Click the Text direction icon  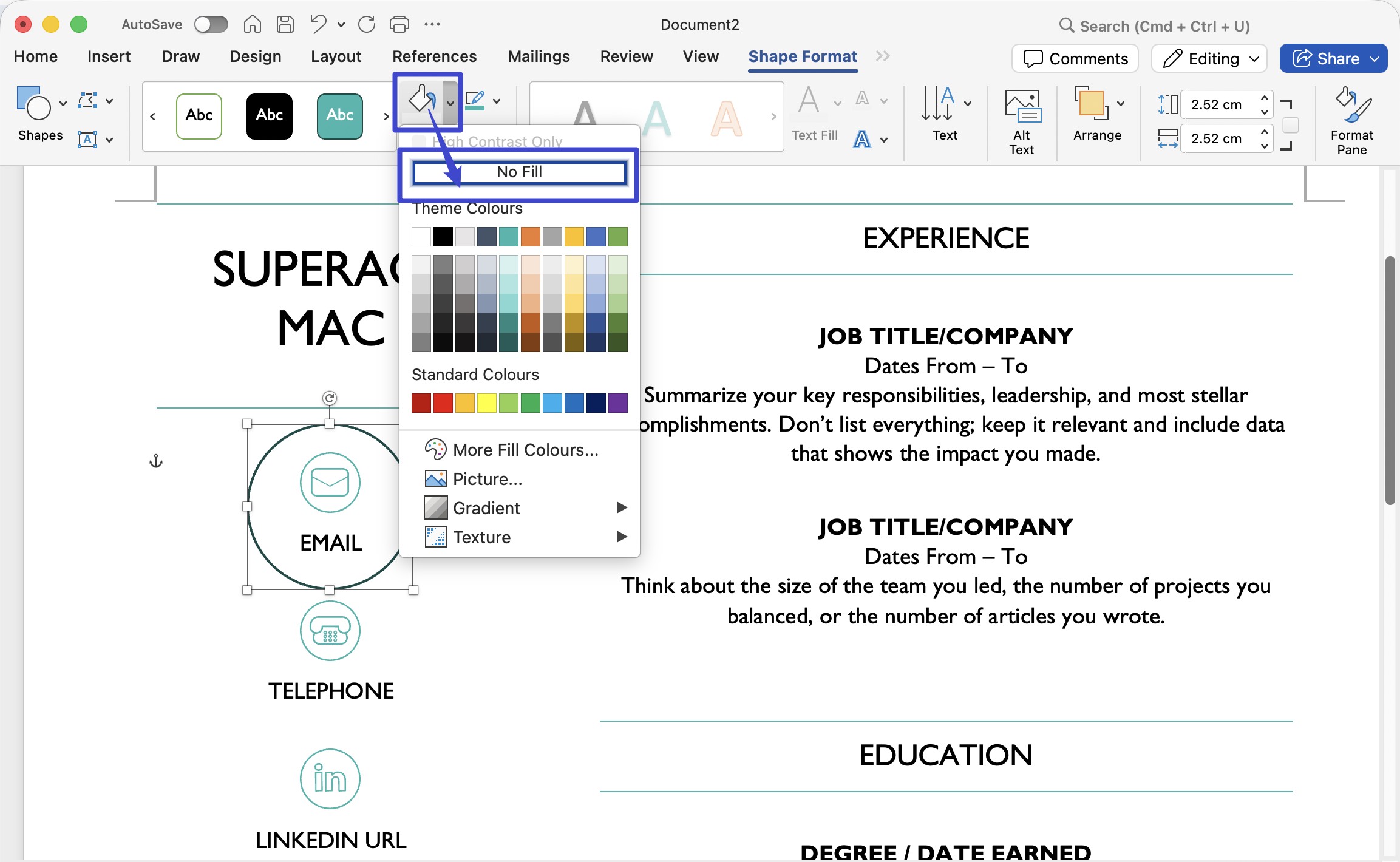click(938, 103)
